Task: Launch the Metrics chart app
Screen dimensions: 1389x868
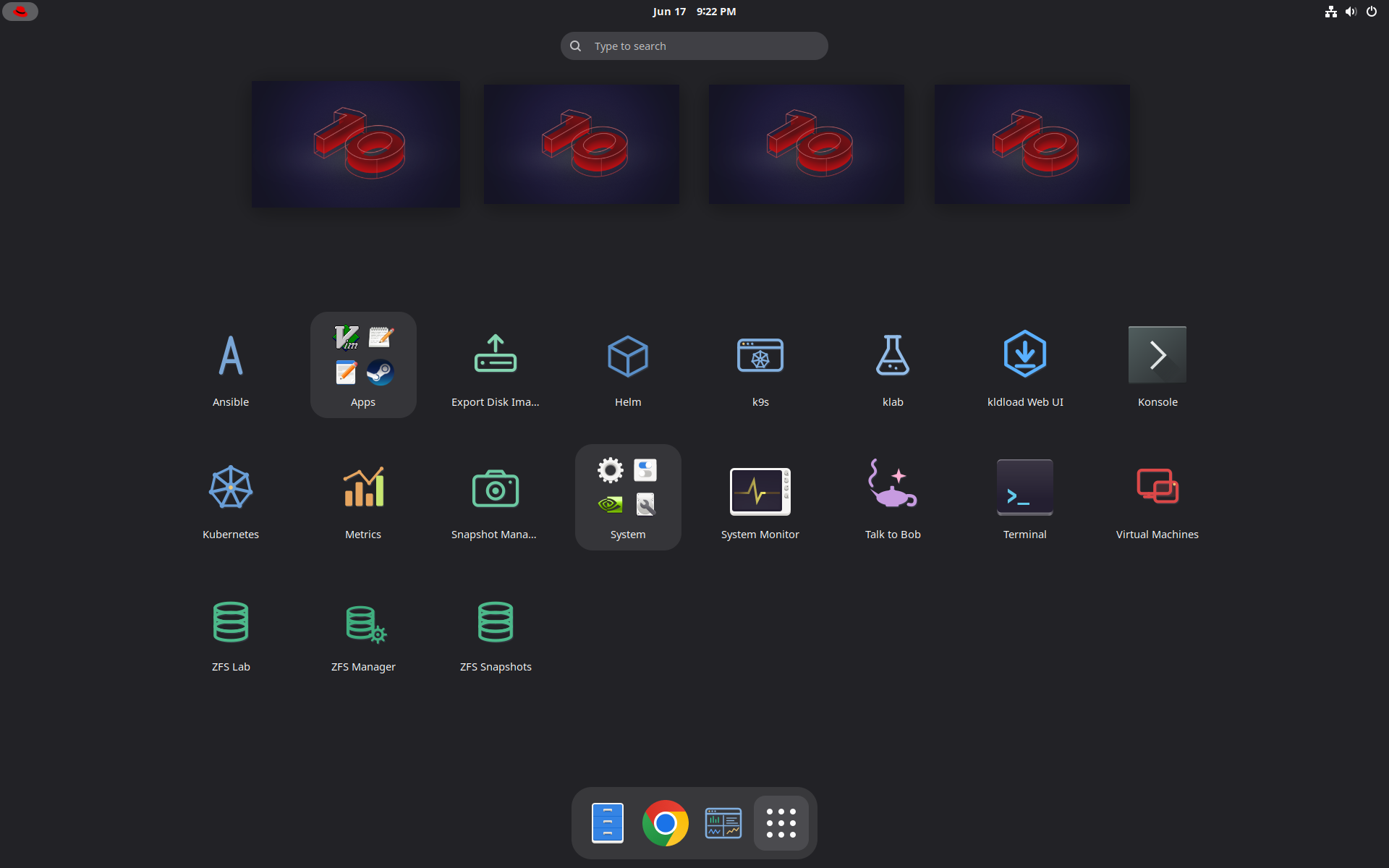Action: point(363,498)
